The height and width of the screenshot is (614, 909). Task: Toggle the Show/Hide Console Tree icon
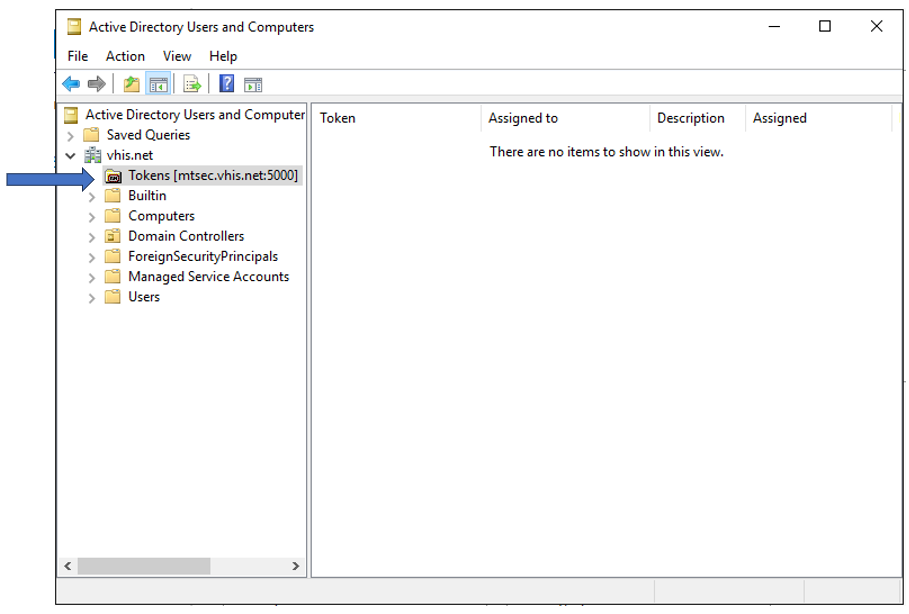(x=158, y=85)
